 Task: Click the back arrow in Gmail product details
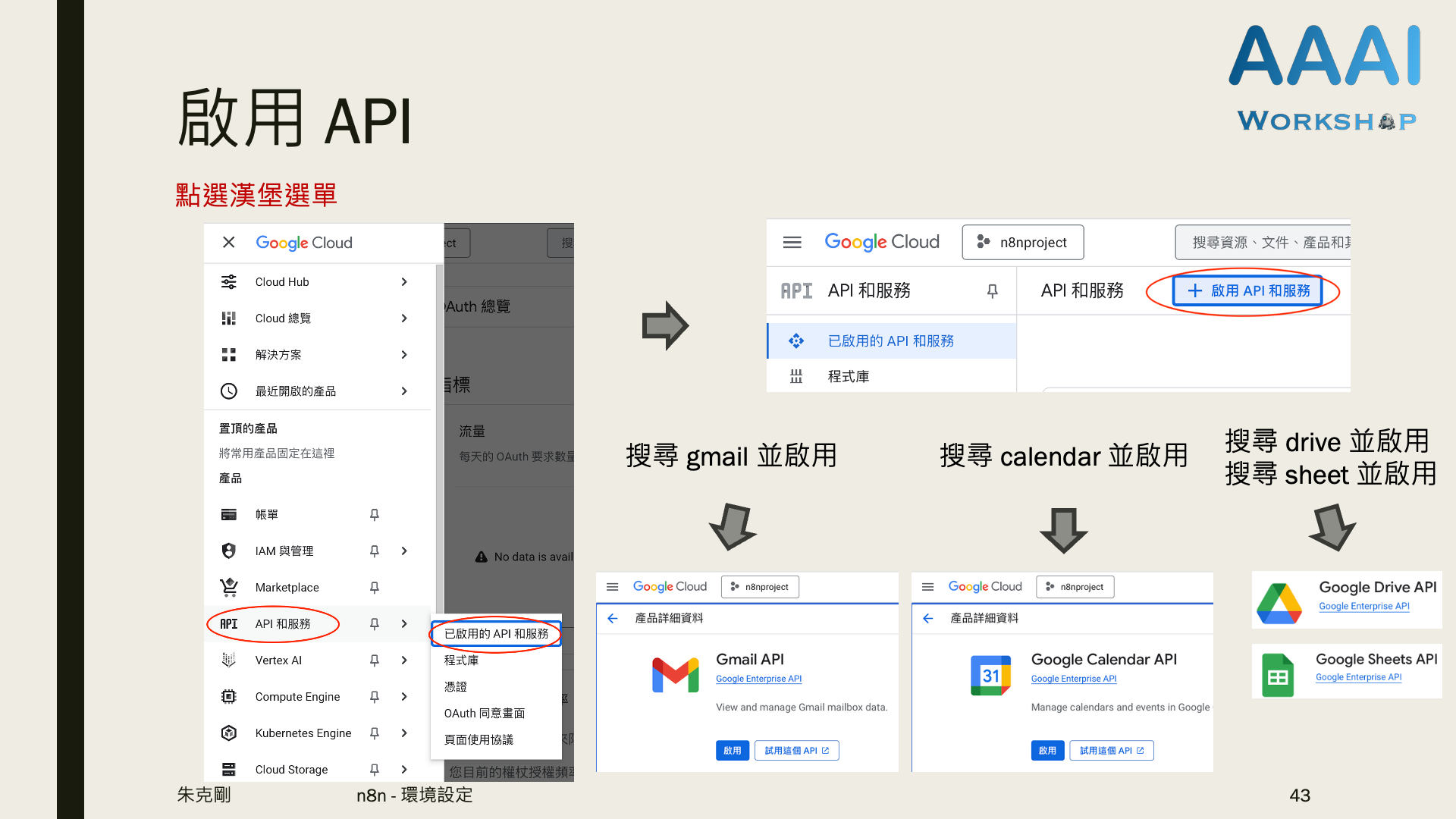[x=613, y=618]
